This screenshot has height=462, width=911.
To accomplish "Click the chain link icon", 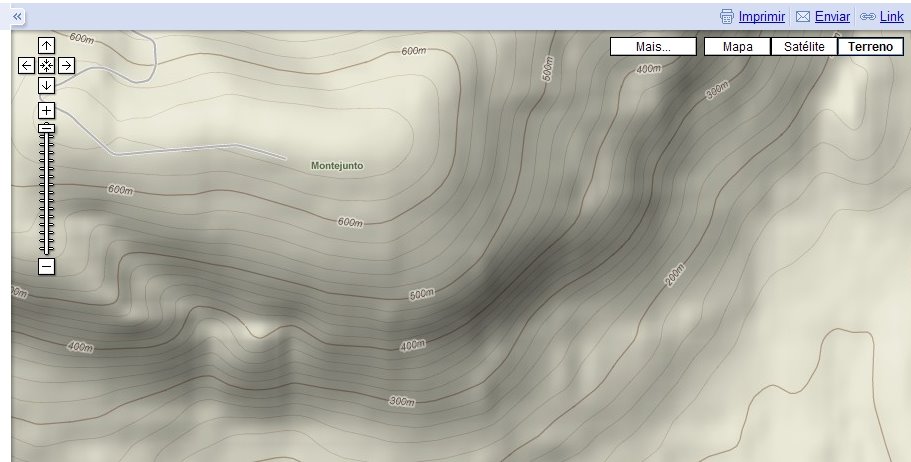I will [x=867, y=17].
